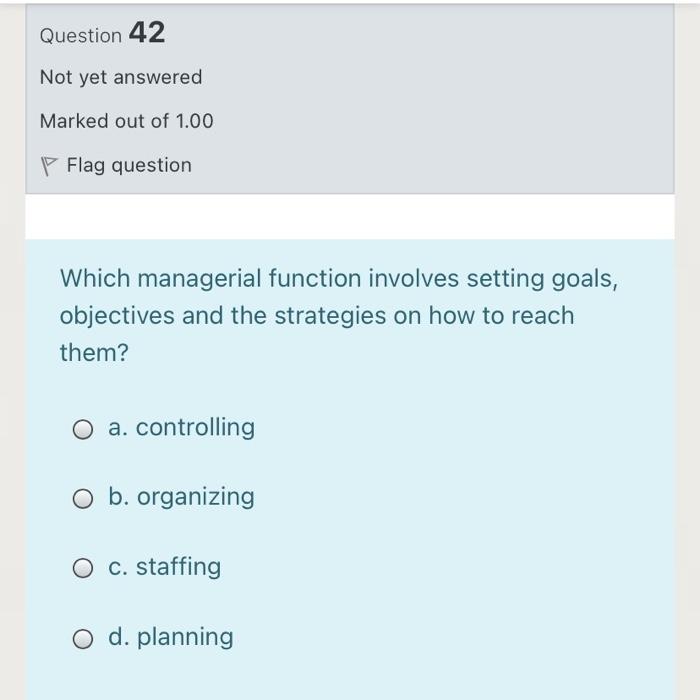Pick the radio button for c. staffing

tap(83, 569)
